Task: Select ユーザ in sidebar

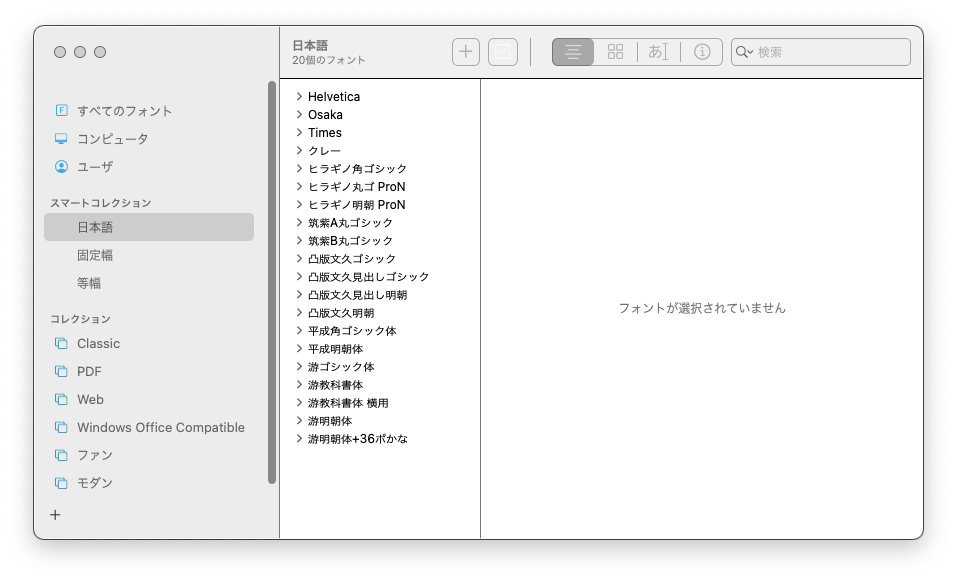Action: (x=149, y=167)
